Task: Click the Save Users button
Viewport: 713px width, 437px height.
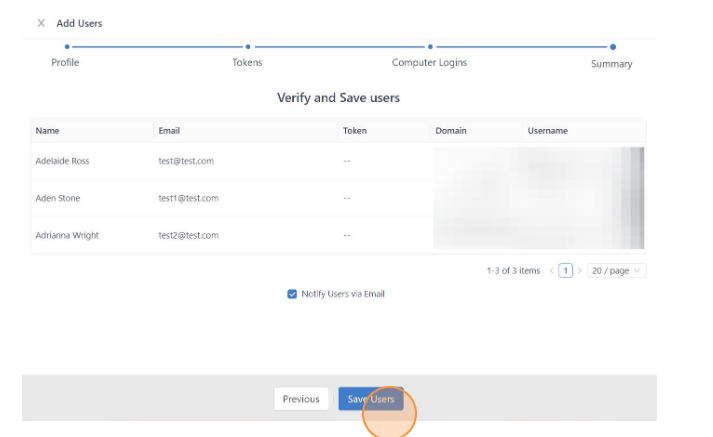Action: point(370,399)
